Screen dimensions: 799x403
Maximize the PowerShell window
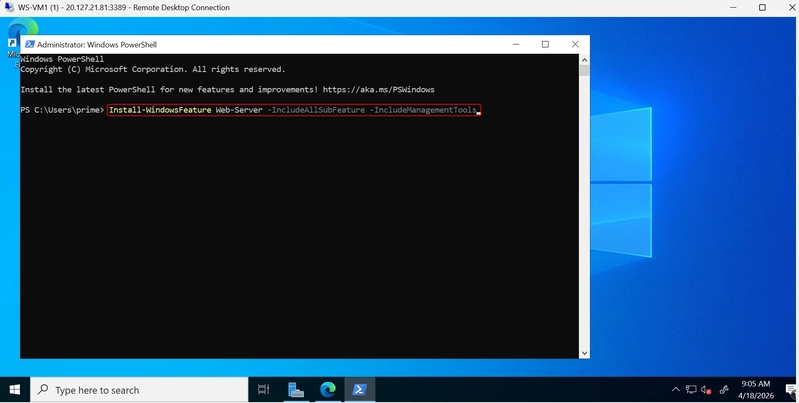[545, 44]
